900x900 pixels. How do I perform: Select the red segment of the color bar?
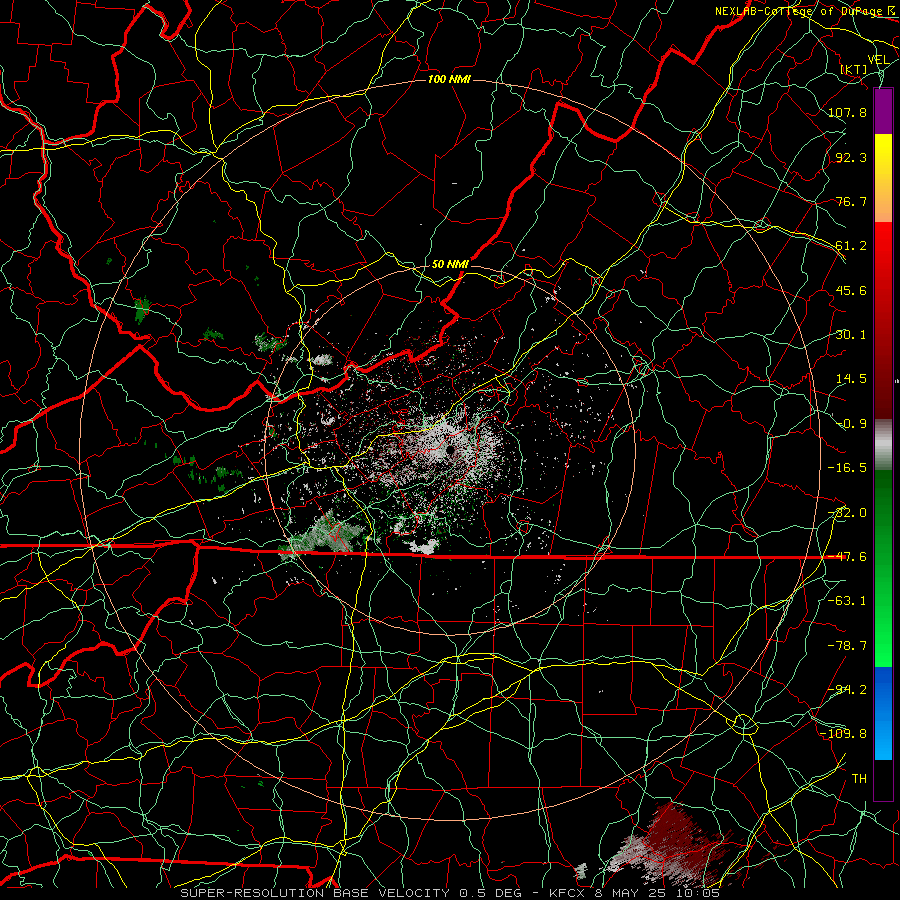(883, 321)
